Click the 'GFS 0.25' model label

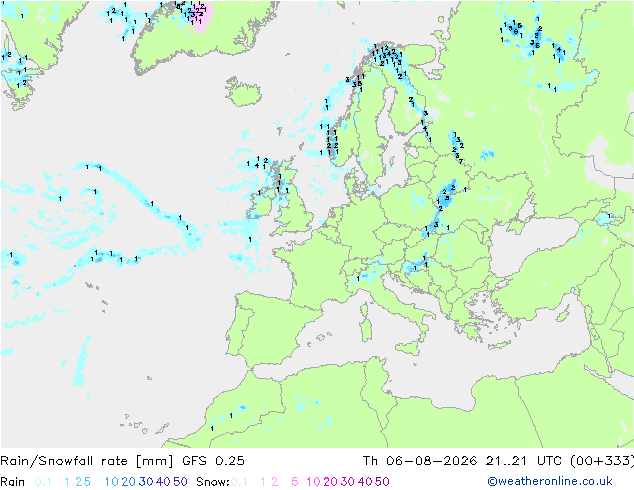click(x=213, y=461)
